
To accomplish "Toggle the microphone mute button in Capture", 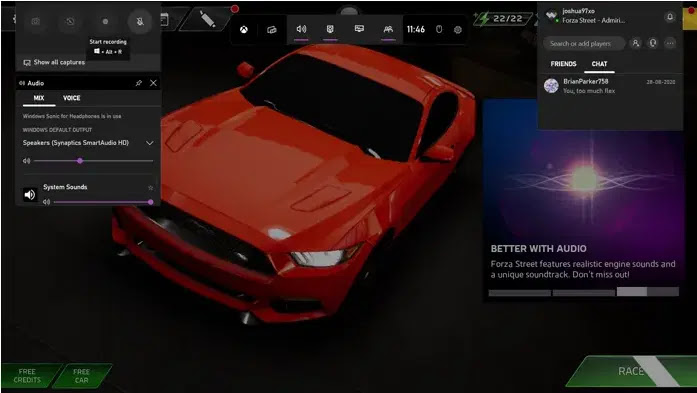I will pos(140,21).
